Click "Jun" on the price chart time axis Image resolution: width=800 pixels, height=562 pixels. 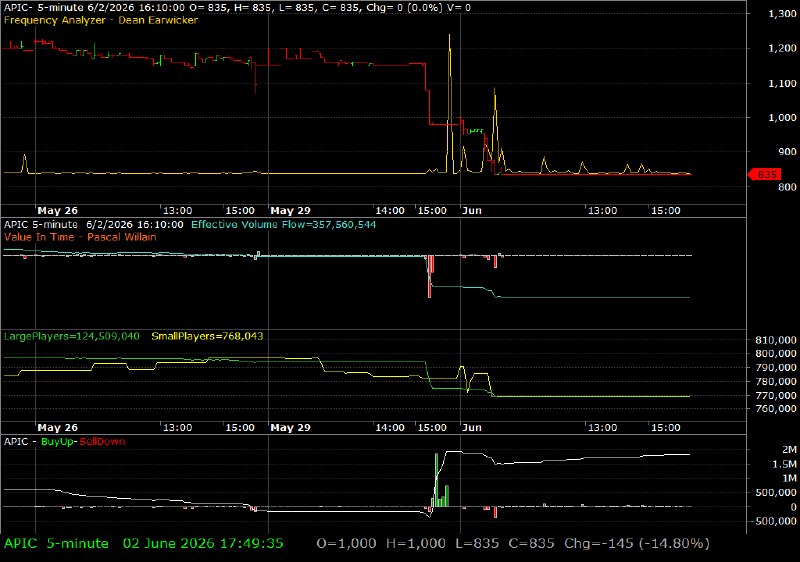point(472,211)
